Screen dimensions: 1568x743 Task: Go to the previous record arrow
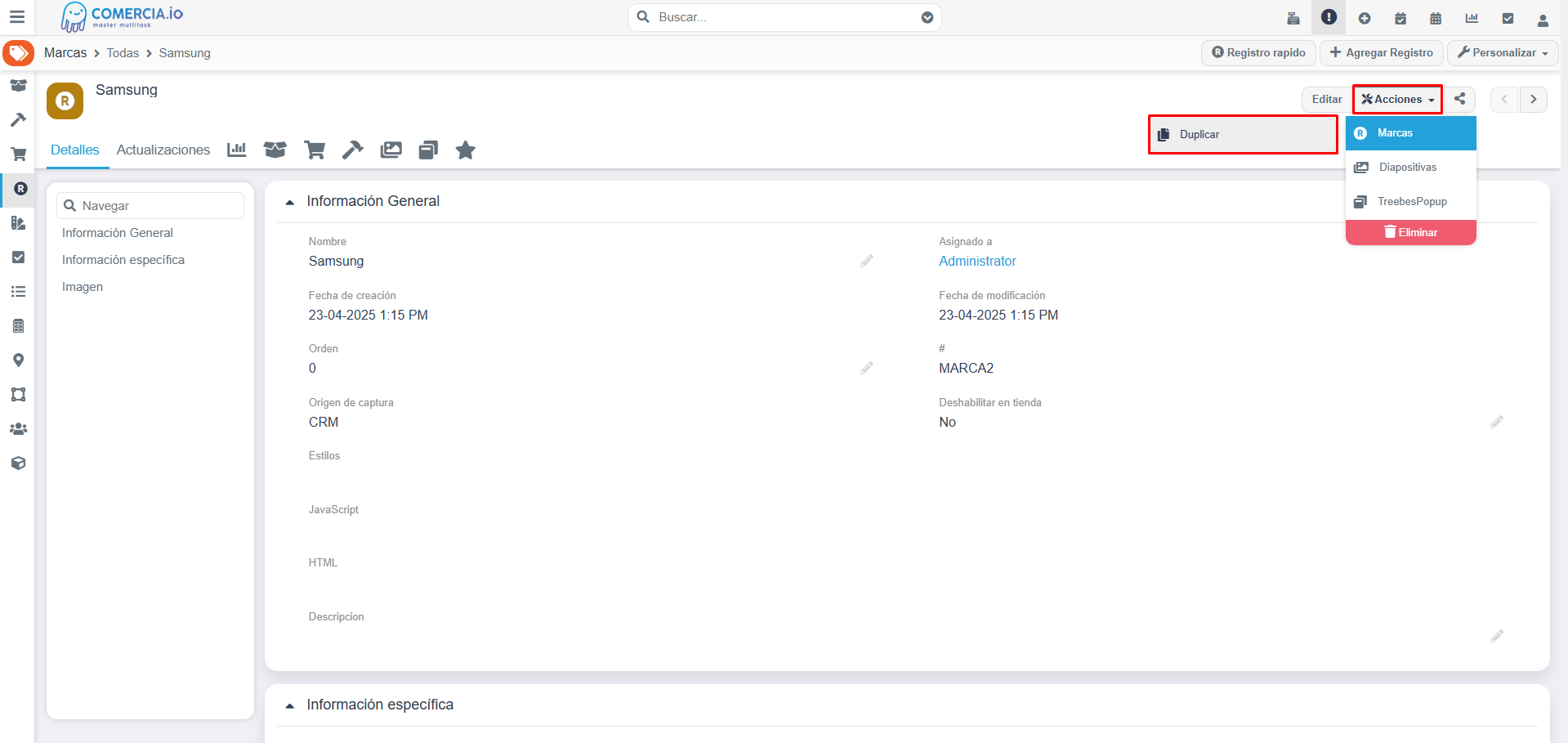pos(1504,99)
